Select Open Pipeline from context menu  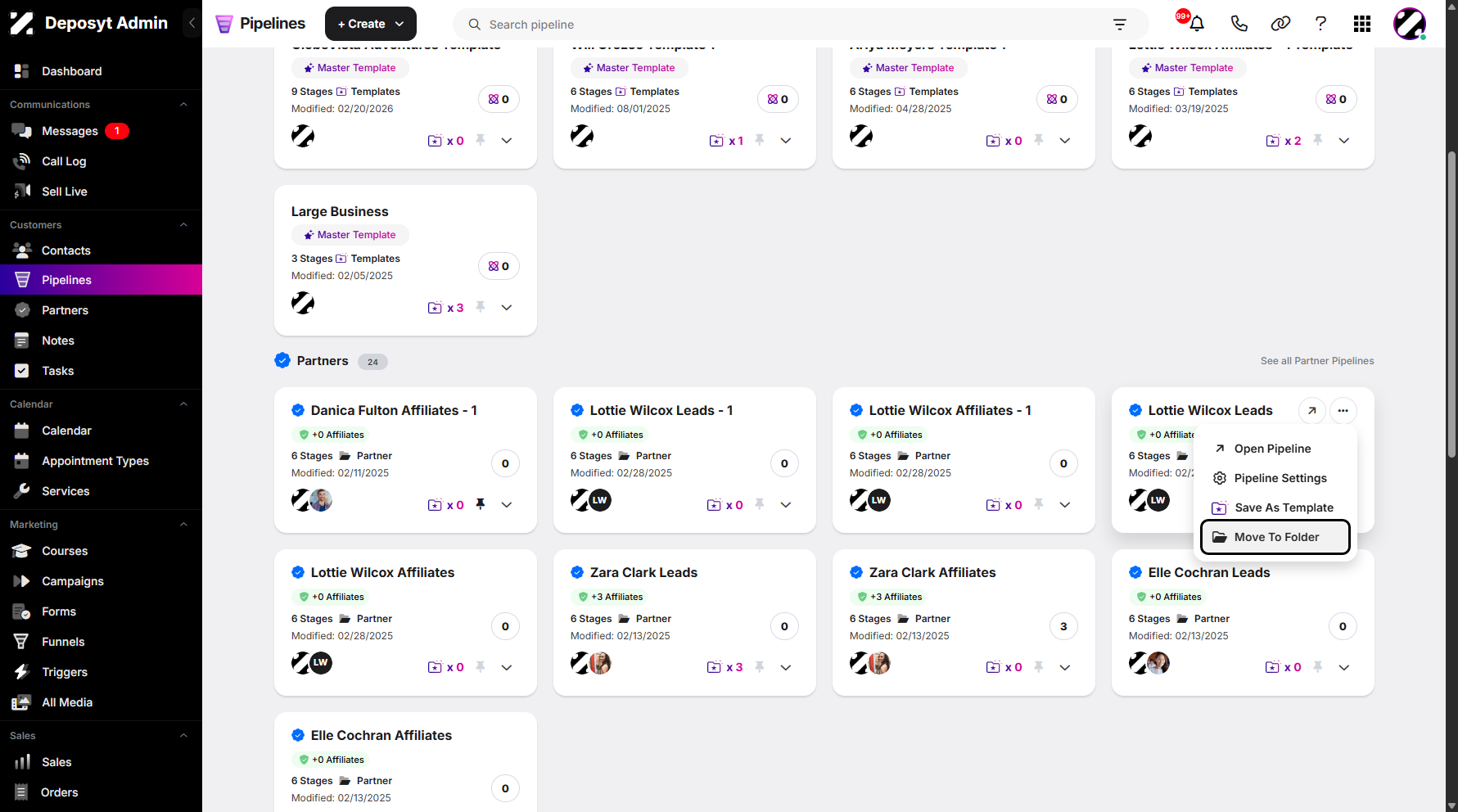click(1275, 449)
